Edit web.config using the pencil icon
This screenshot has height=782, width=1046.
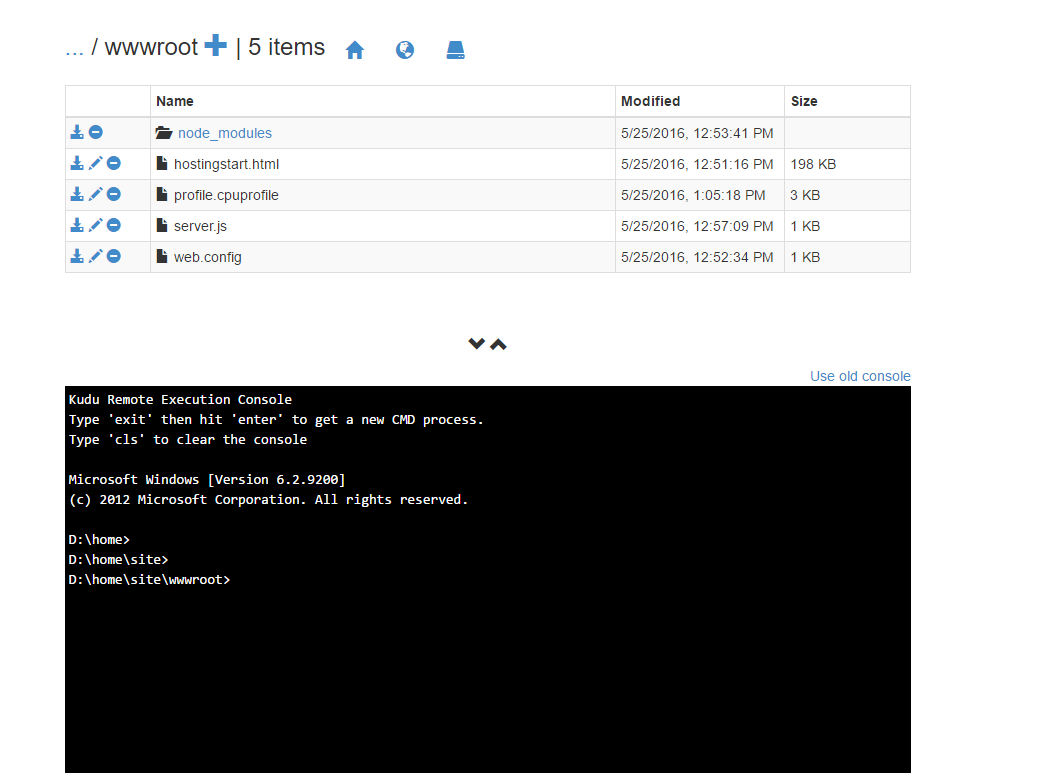tap(94, 256)
